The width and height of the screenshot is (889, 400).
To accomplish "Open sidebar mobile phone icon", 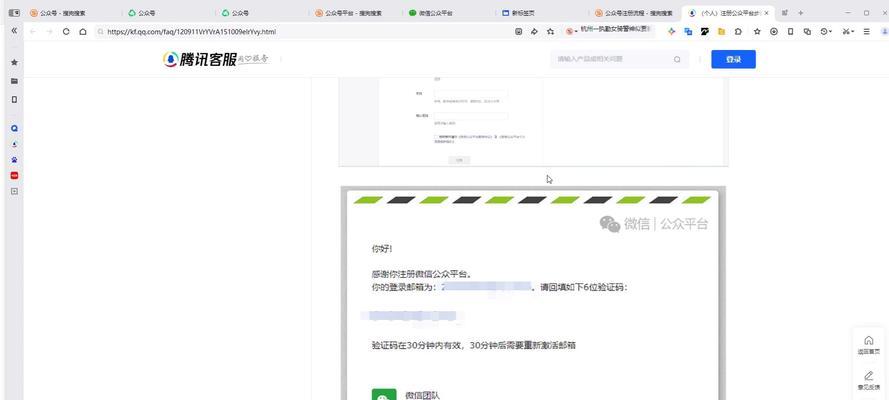I will tap(14, 99).
